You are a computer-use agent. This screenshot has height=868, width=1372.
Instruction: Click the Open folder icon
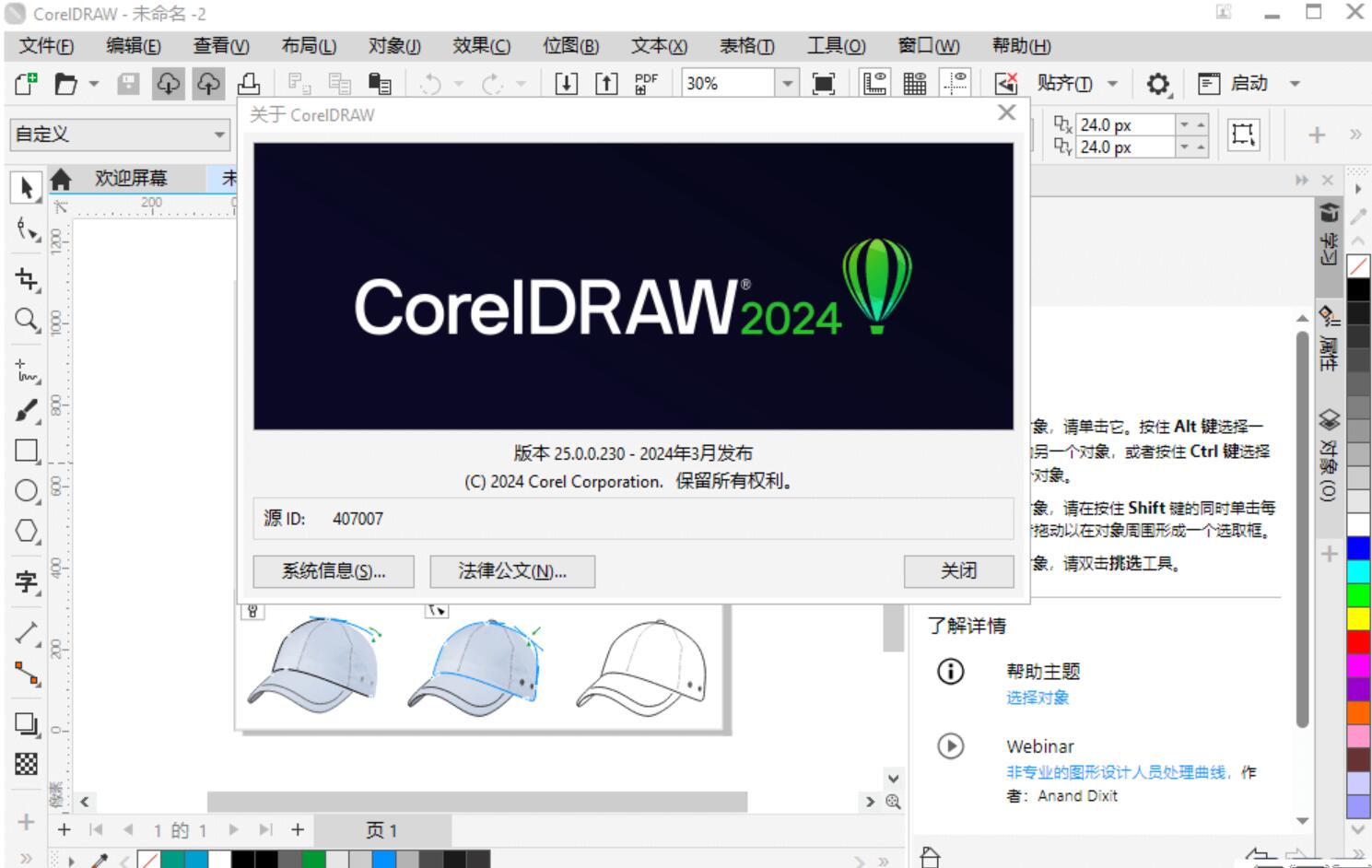point(65,84)
